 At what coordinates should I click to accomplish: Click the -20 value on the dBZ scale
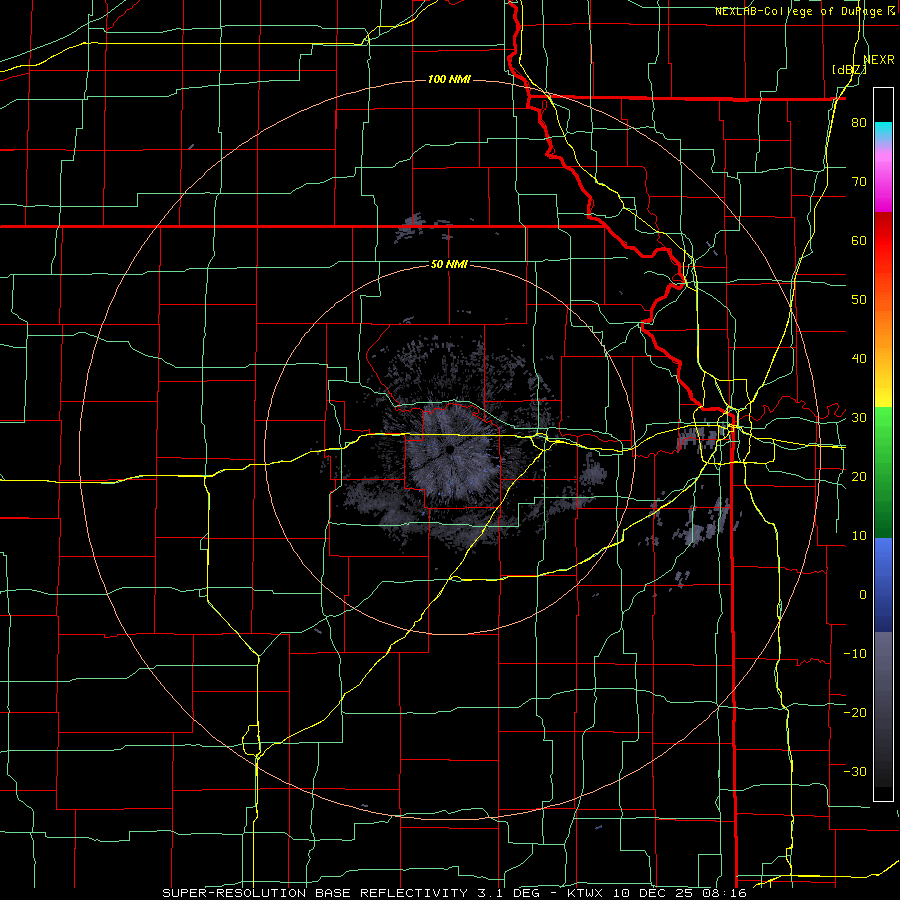[855, 712]
